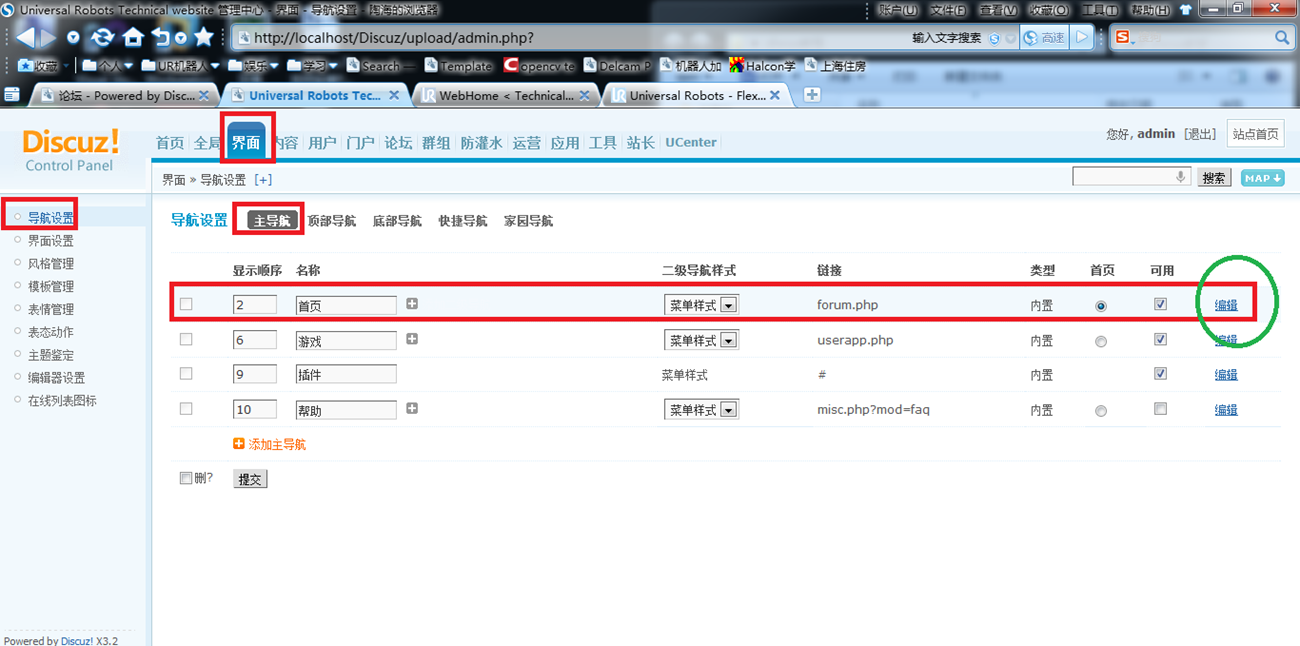This screenshot has height=646, width=1300.
Task: Click display order field containing 10
Action: click(x=255, y=409)
